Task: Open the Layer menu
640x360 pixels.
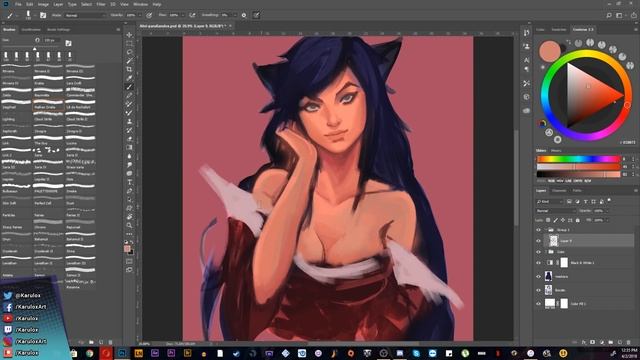Action: [58, 4]
